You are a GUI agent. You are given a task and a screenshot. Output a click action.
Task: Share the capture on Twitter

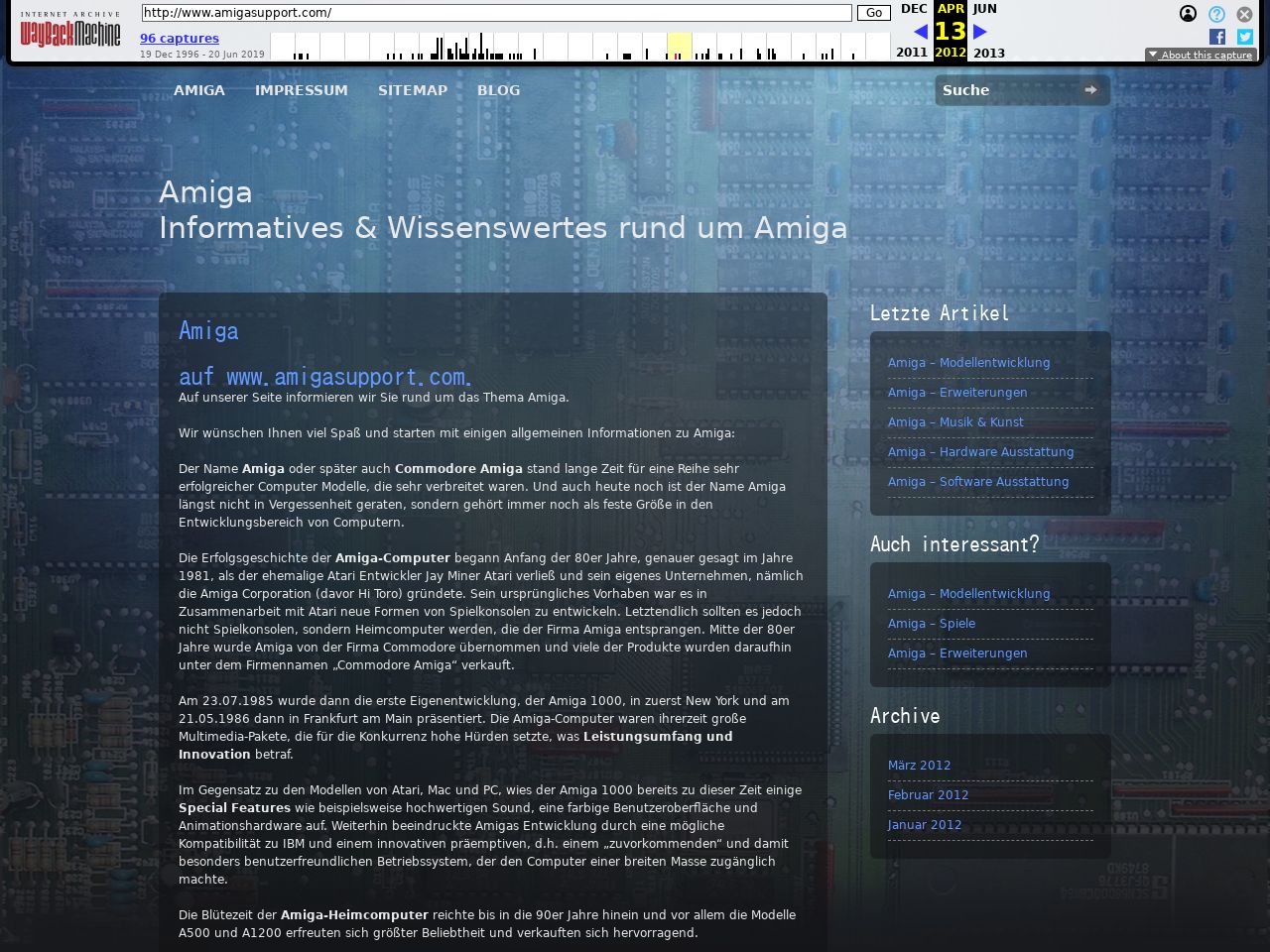click(x=1244, y=37)
